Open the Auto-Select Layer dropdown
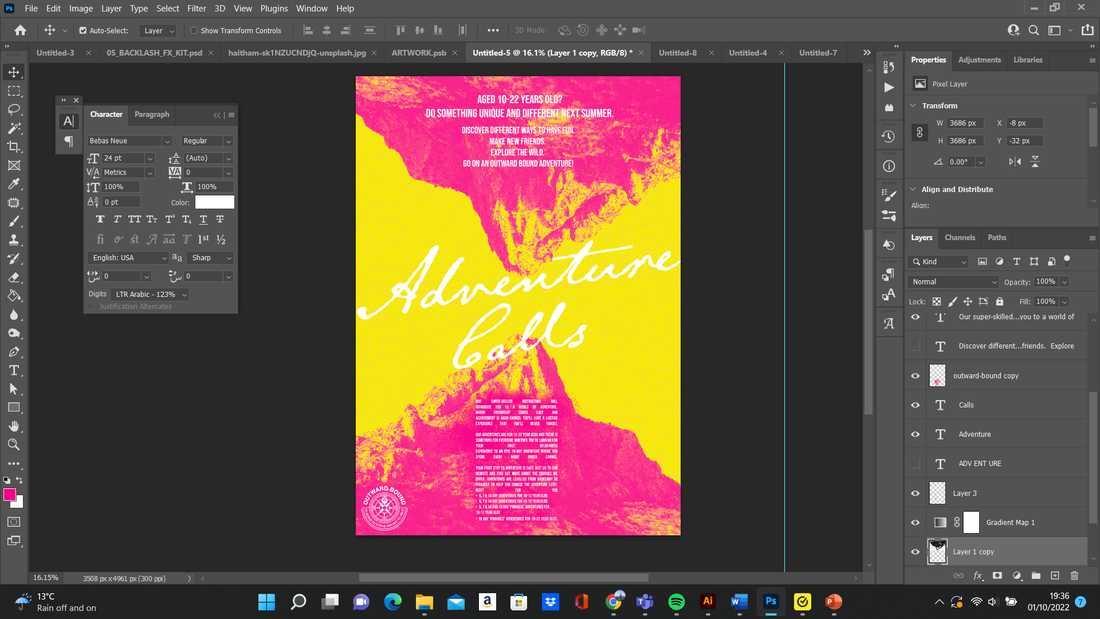 pos(158,31)
